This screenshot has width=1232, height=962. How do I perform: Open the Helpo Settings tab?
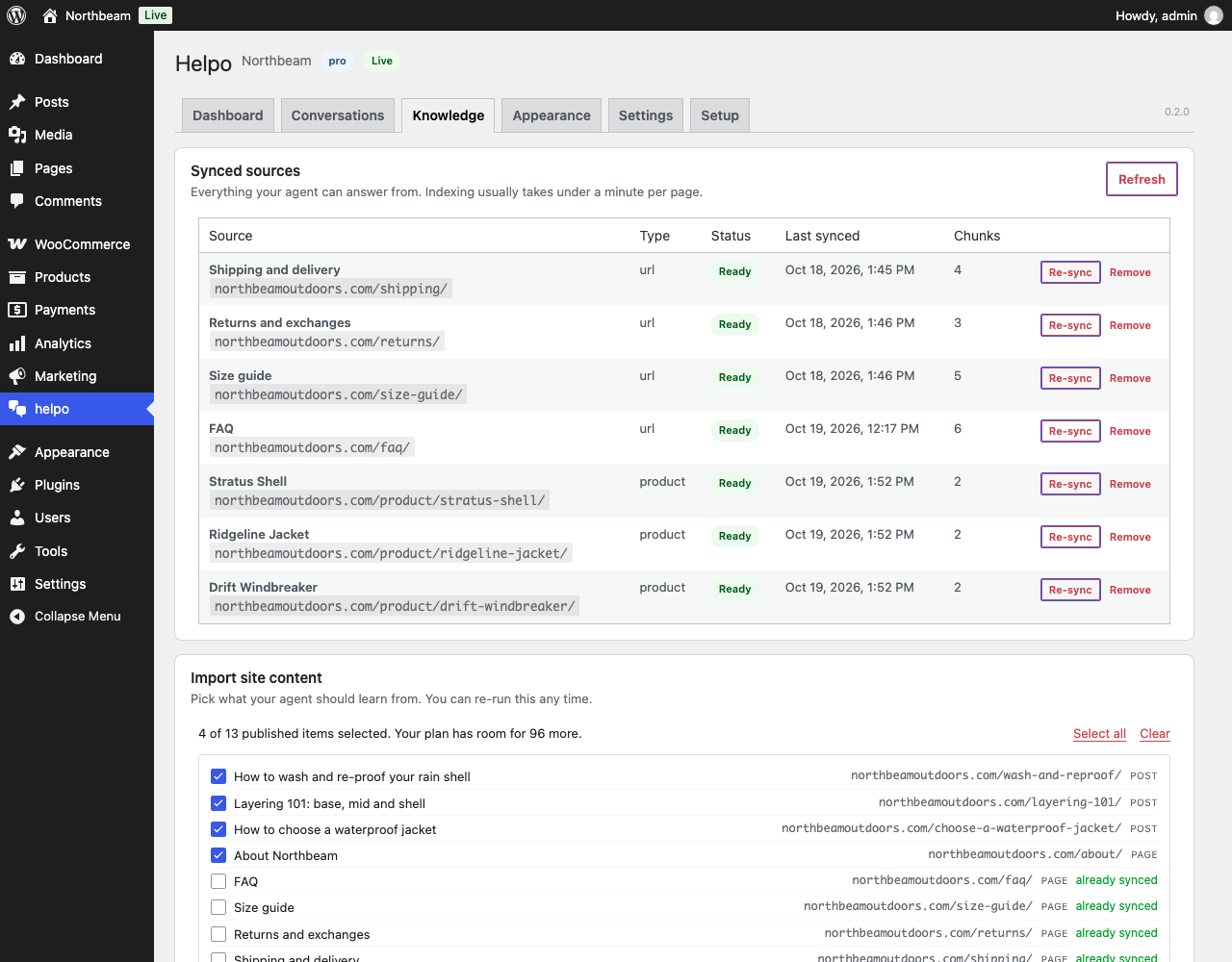point(646,115)
